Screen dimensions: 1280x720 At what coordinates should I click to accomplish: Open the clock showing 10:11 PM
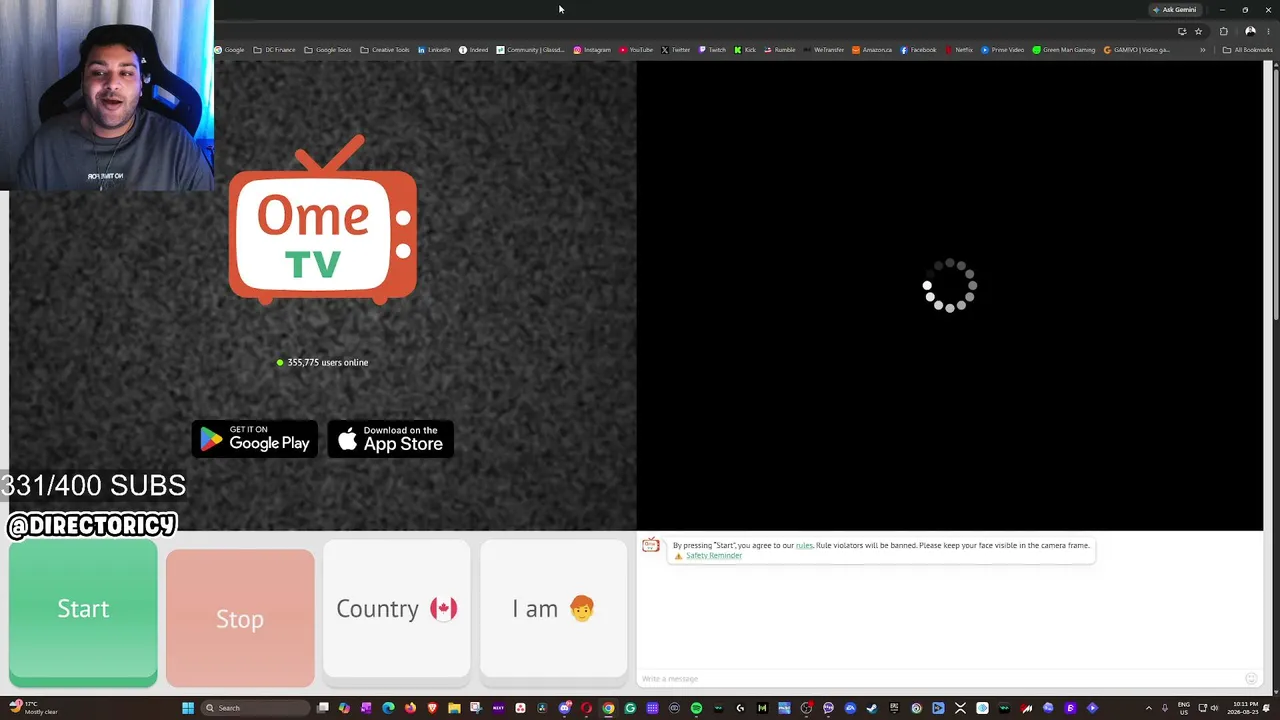pos(1245,708)
